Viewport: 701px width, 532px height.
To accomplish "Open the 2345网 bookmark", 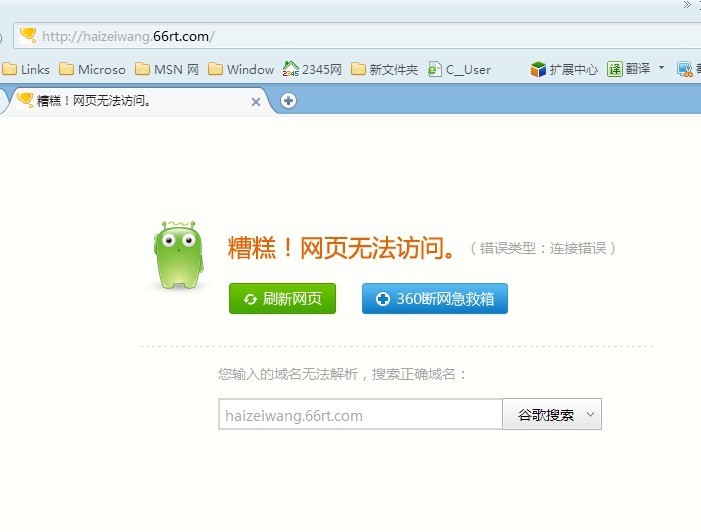I will (x=312, y=69).
